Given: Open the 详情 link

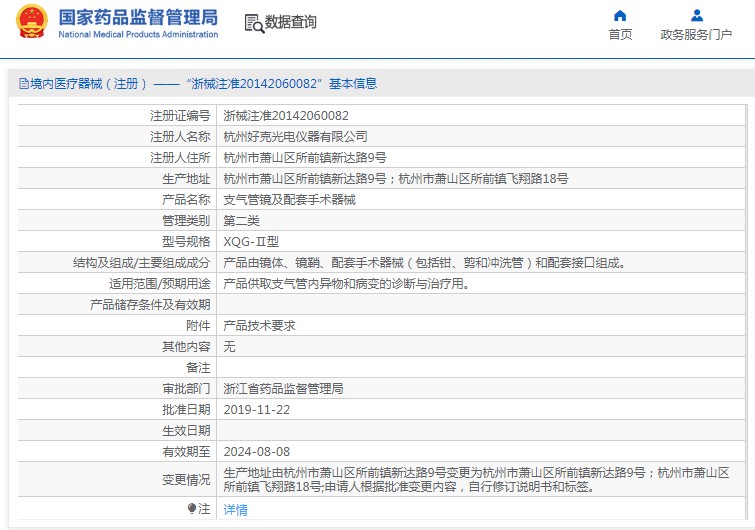Looking at the screenshot, I should click(235, 509).
